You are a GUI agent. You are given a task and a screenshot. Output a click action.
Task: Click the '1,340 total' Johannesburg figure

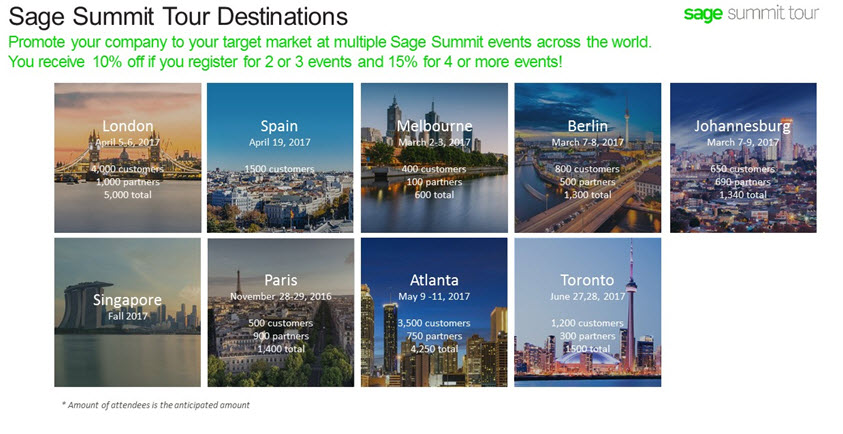pos(743,195)
